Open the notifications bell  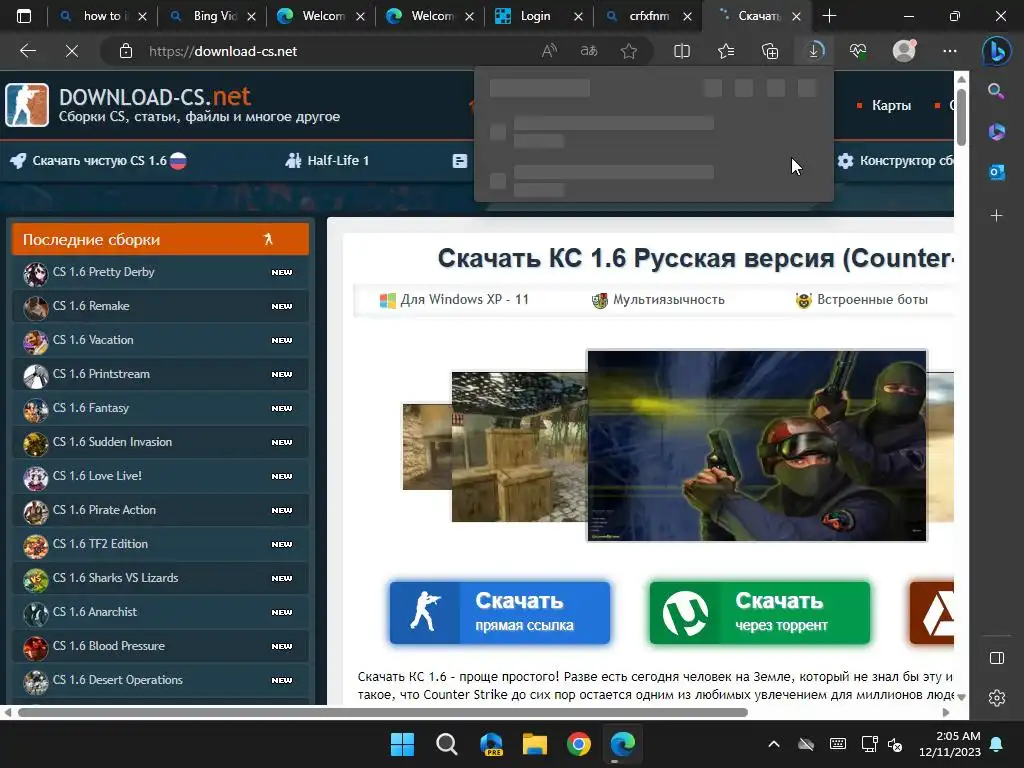point(997,744)
